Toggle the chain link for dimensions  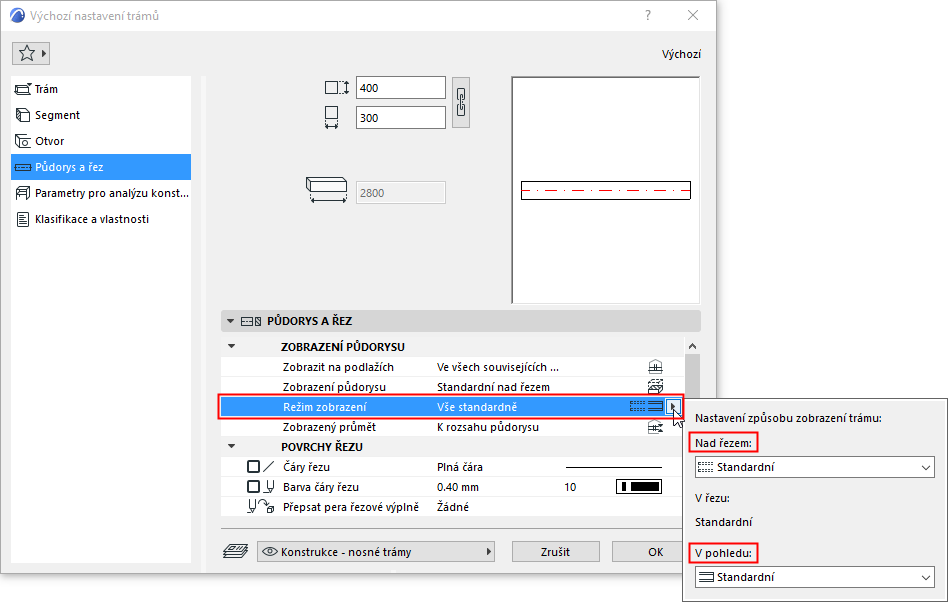461,102
